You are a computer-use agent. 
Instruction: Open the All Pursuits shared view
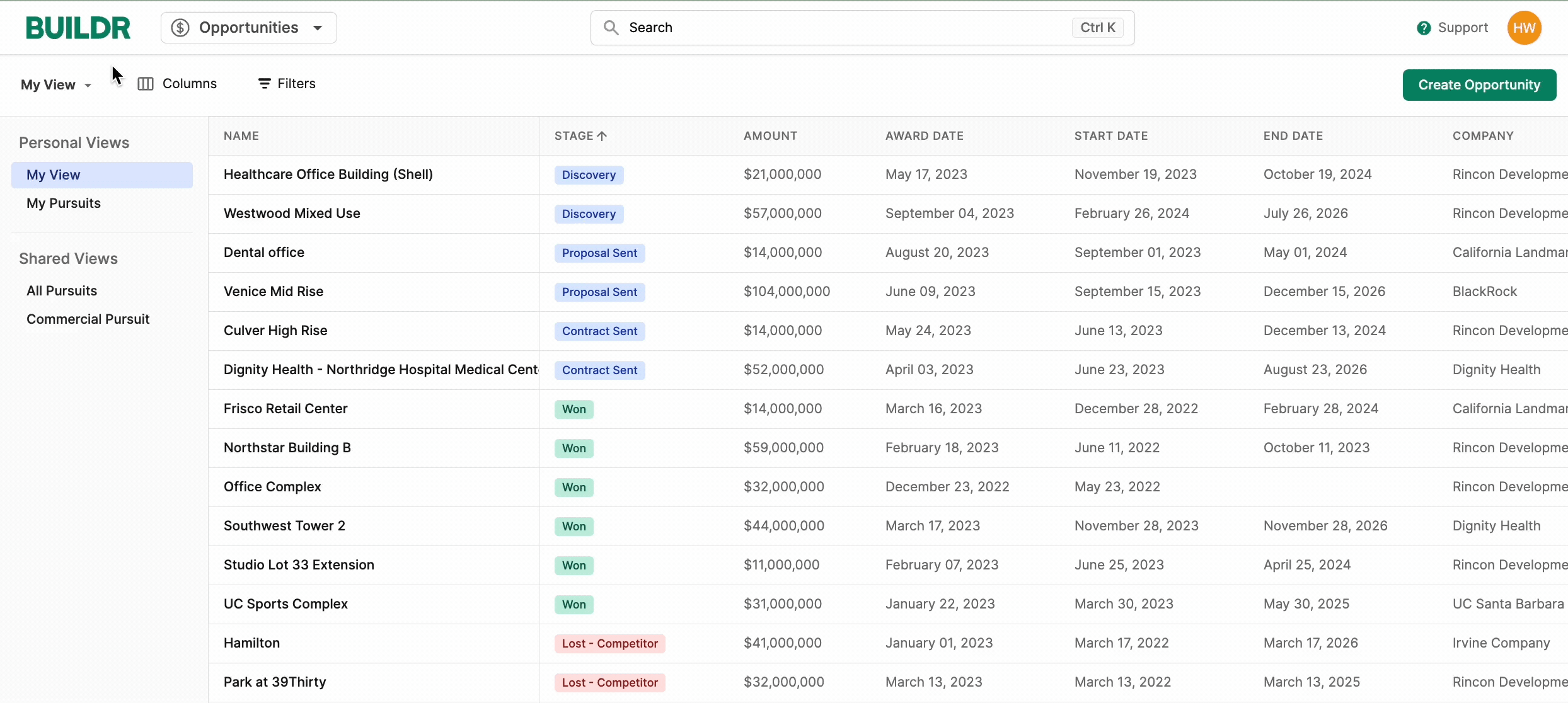(62, 290)
